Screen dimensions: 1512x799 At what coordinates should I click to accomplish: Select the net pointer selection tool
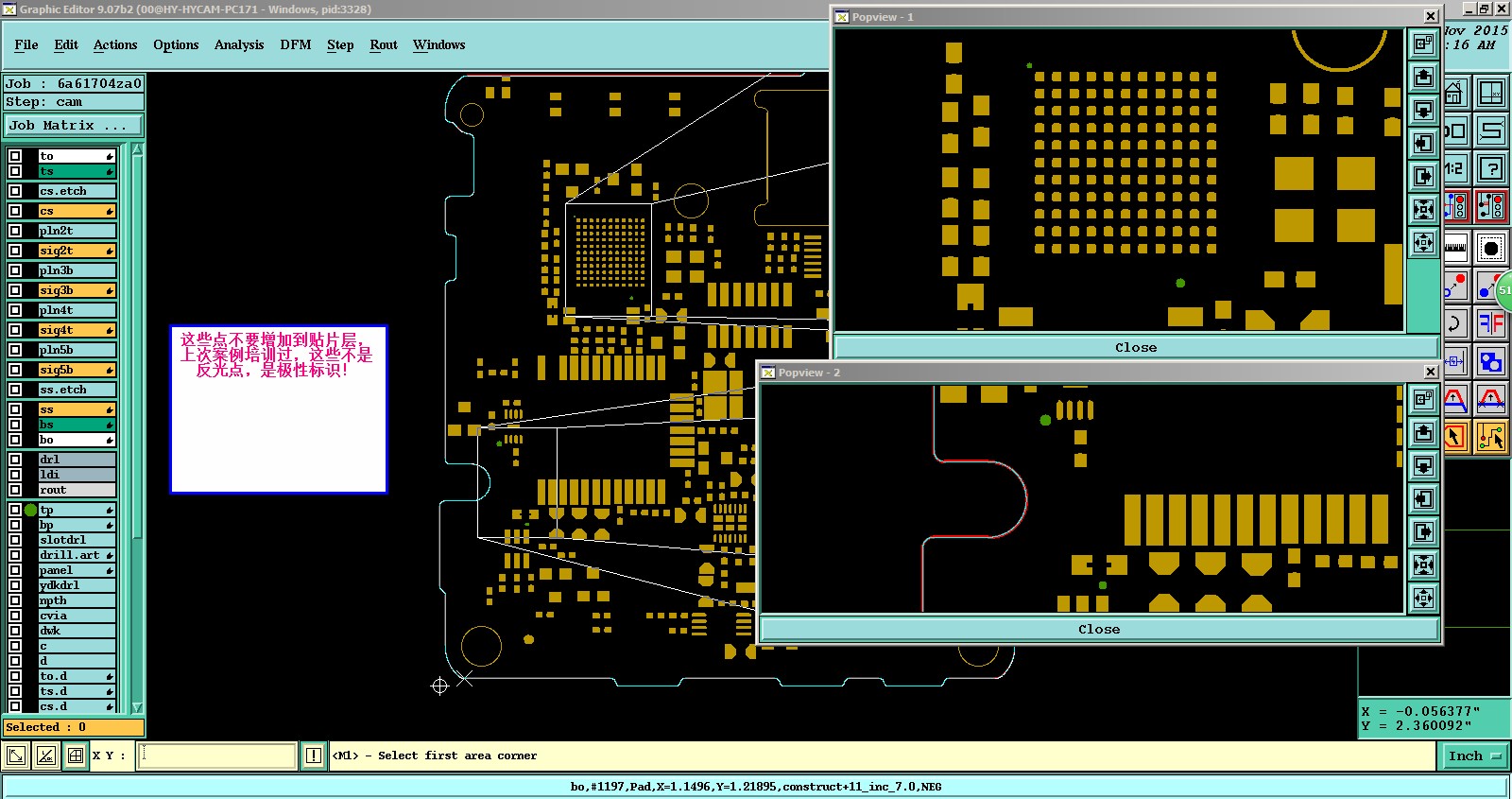point(1491,437)
